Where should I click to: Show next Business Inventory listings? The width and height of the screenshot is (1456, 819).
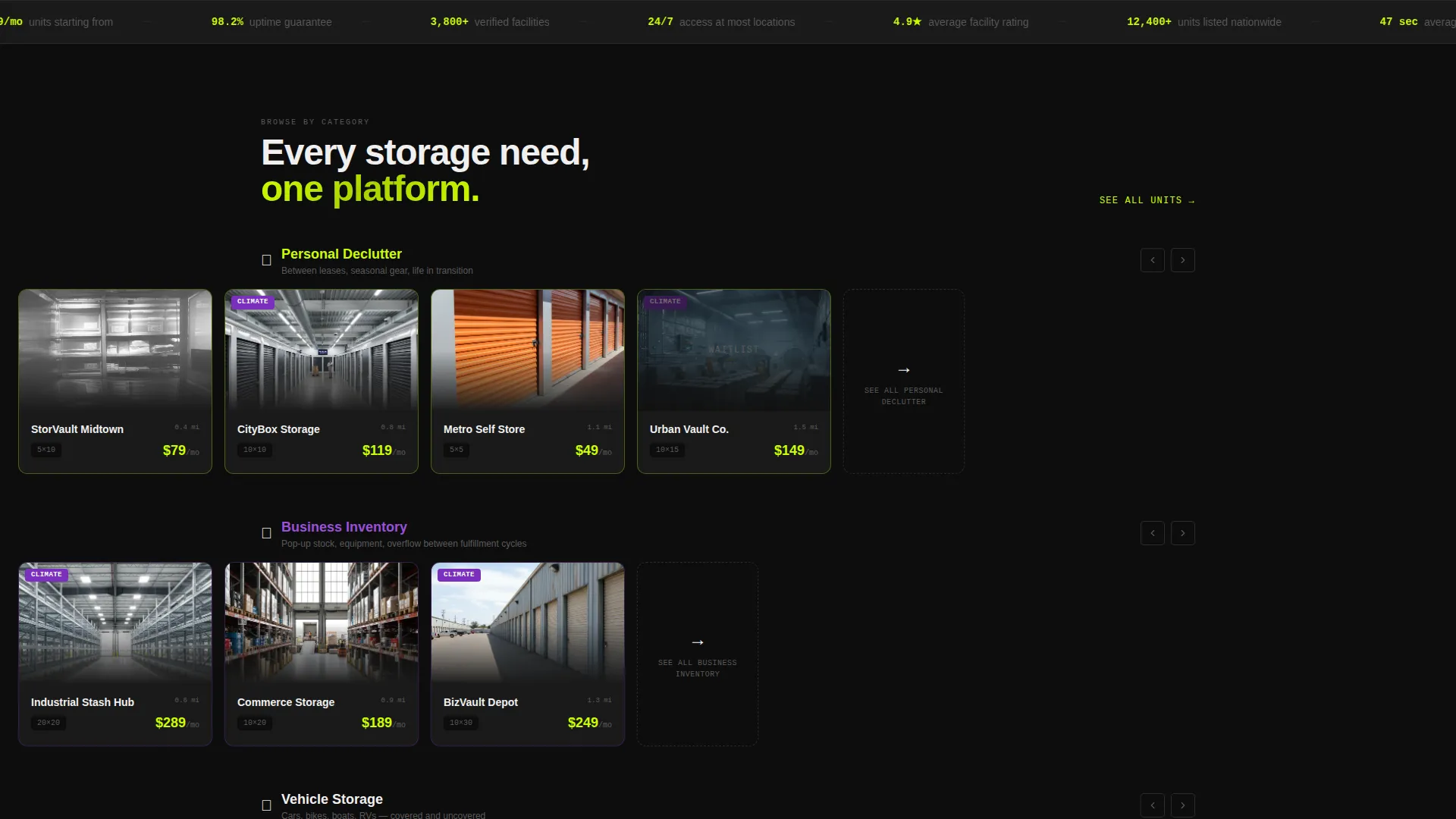(1183, 533)
